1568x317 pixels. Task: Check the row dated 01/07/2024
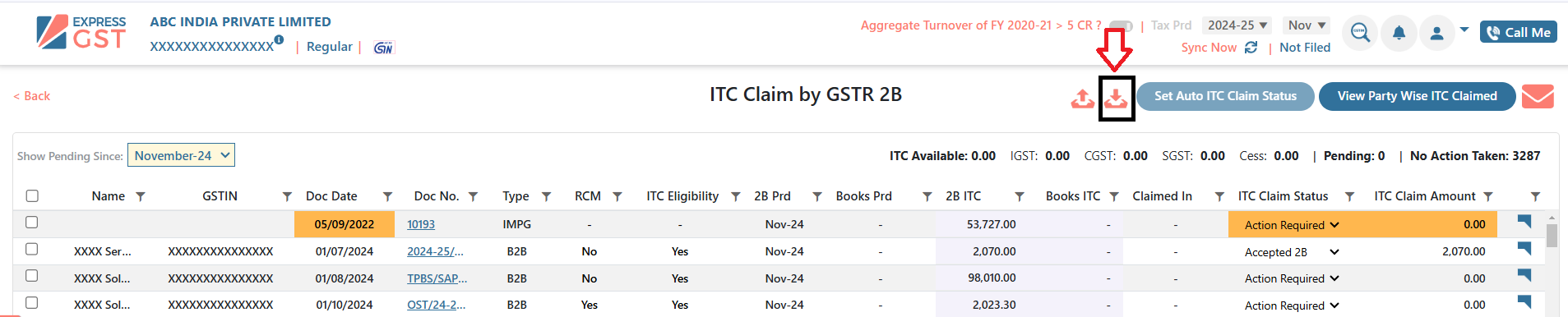pos(31,249)
